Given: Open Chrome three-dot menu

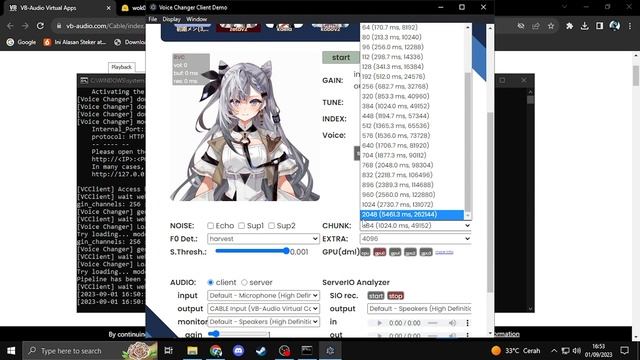Looking at the screenshot, I should point(630,26).
